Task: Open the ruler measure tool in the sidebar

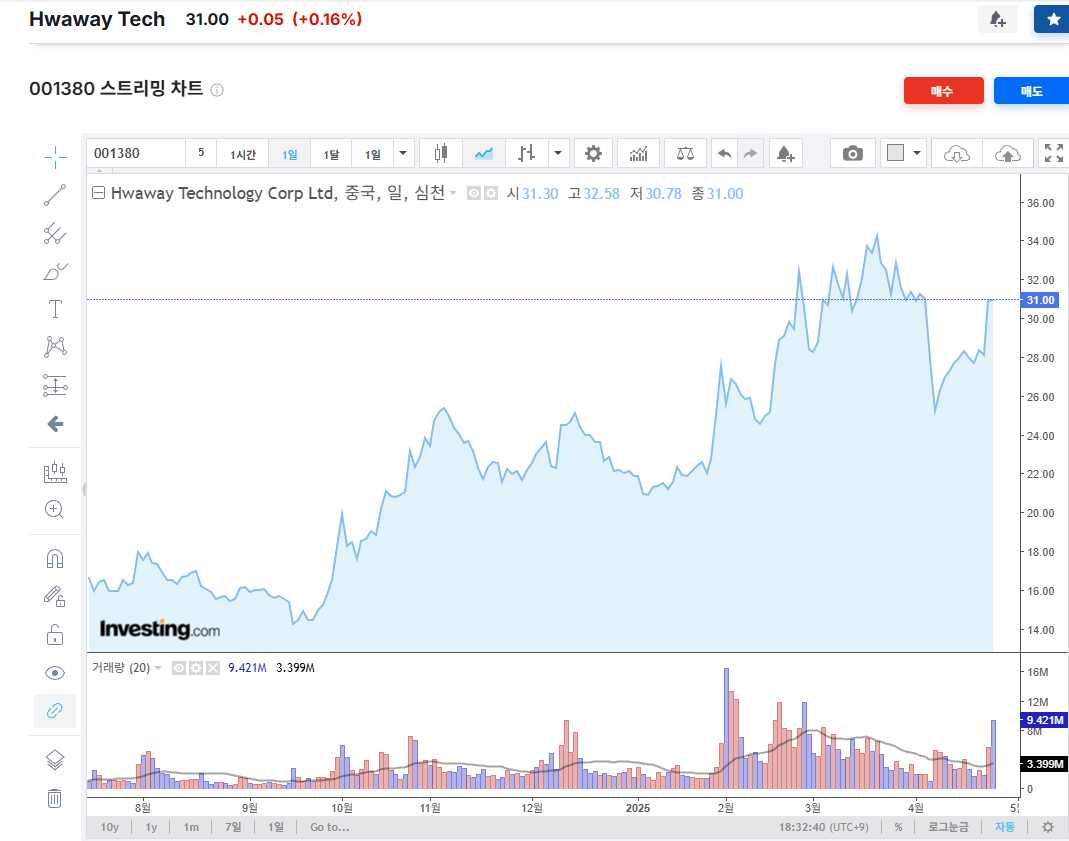Action: point(55,472)
